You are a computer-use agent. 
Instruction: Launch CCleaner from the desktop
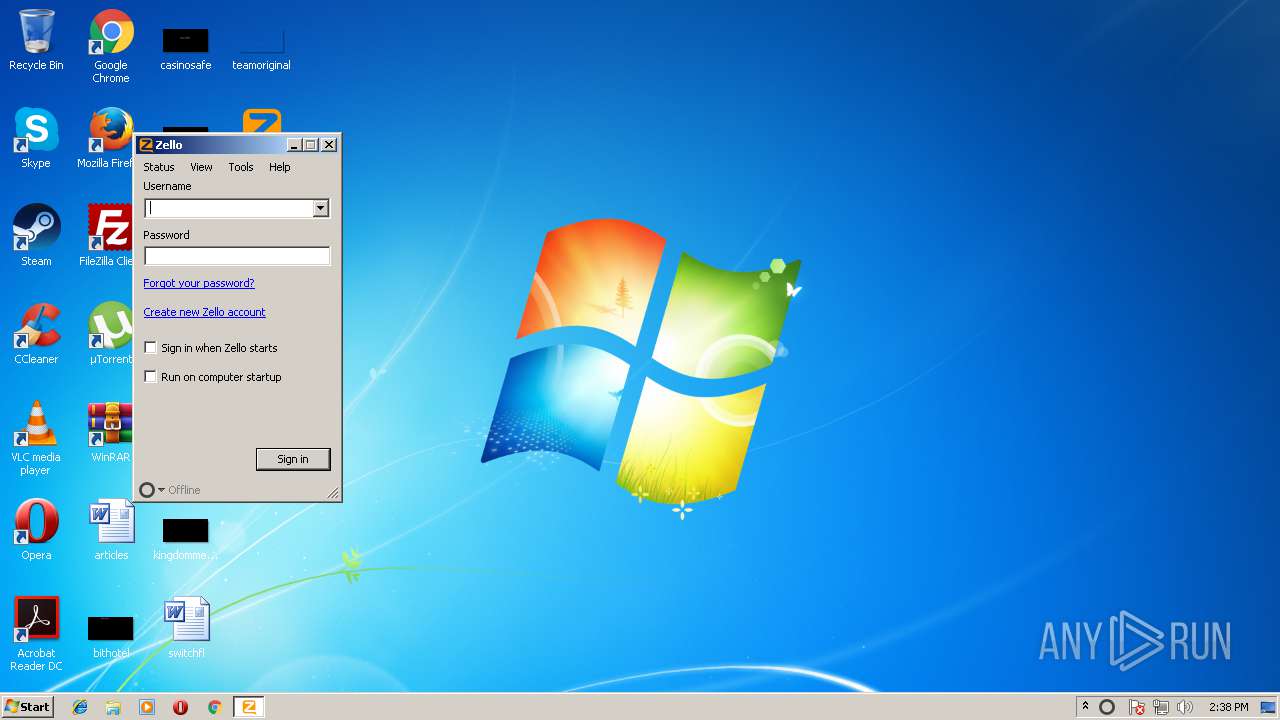click(x=36, y=334)
